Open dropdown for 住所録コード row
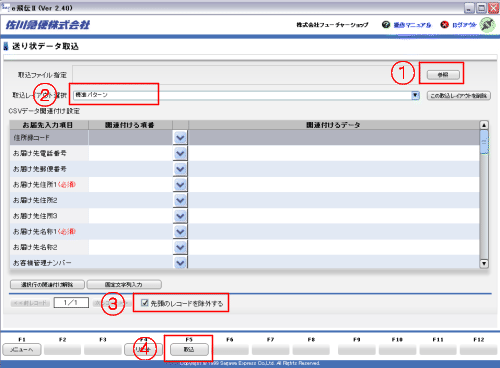This screenshot has width=500, height=368. [180, 137]
